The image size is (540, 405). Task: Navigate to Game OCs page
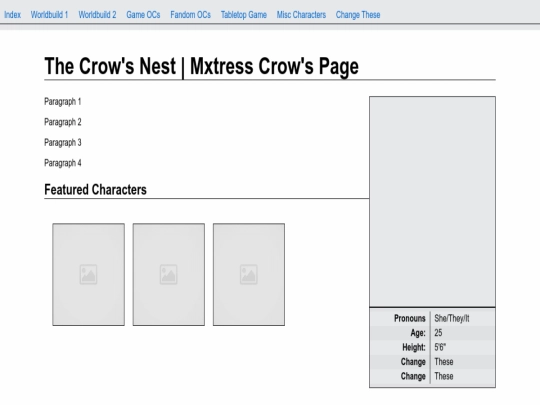pos(143,15)
